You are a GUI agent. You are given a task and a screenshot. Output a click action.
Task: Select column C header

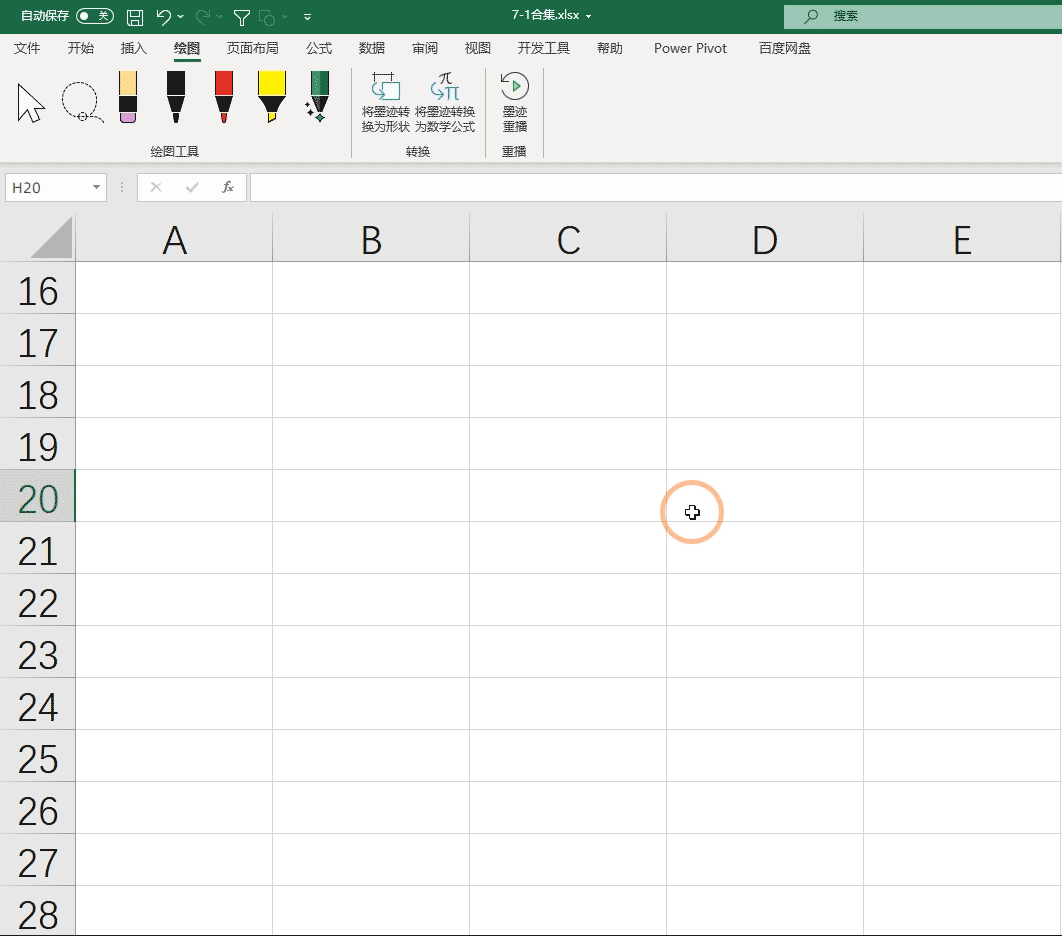[x=568, y=240]
